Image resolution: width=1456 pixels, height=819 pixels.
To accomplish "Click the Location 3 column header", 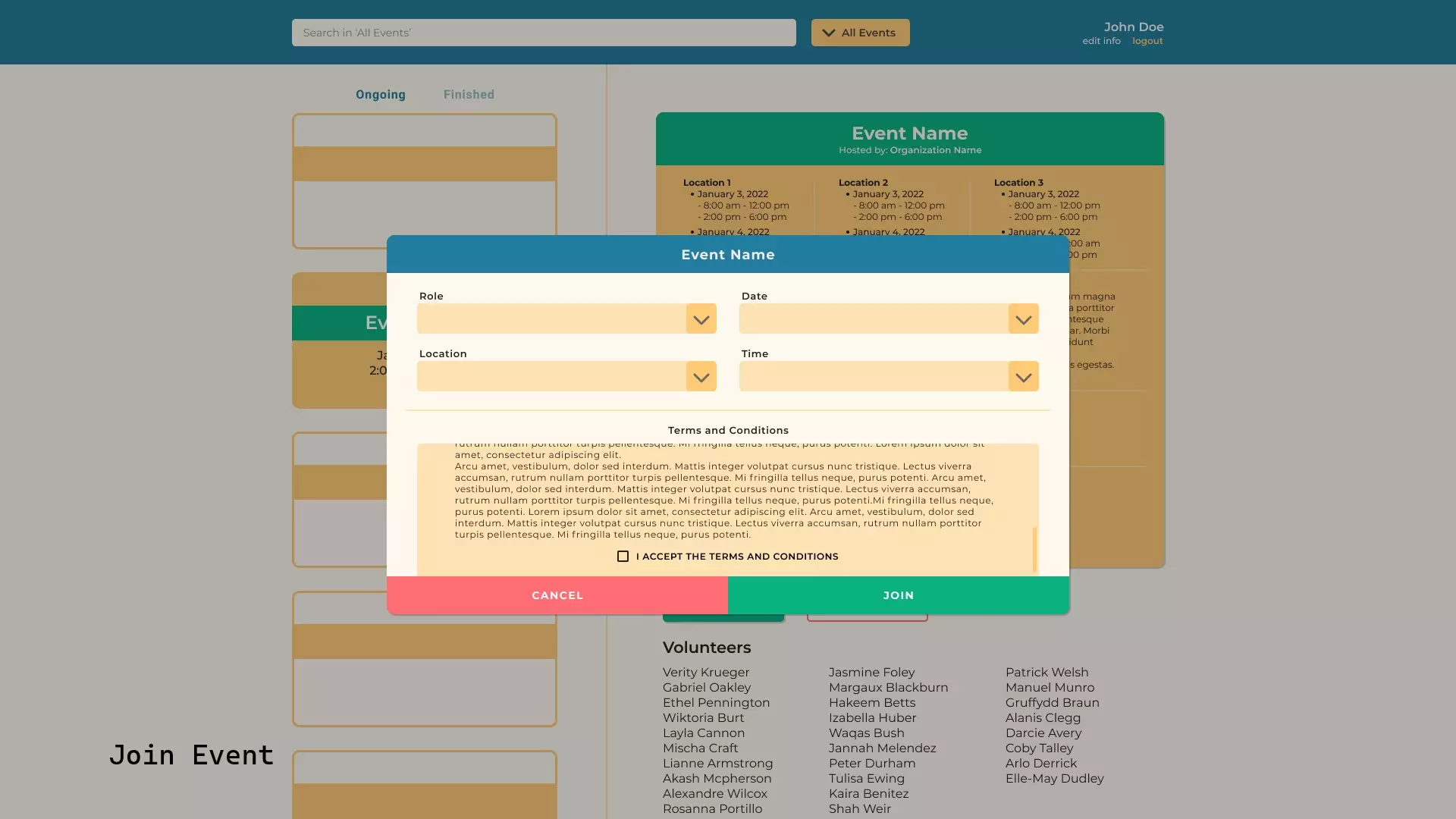I will [1018, 182].
